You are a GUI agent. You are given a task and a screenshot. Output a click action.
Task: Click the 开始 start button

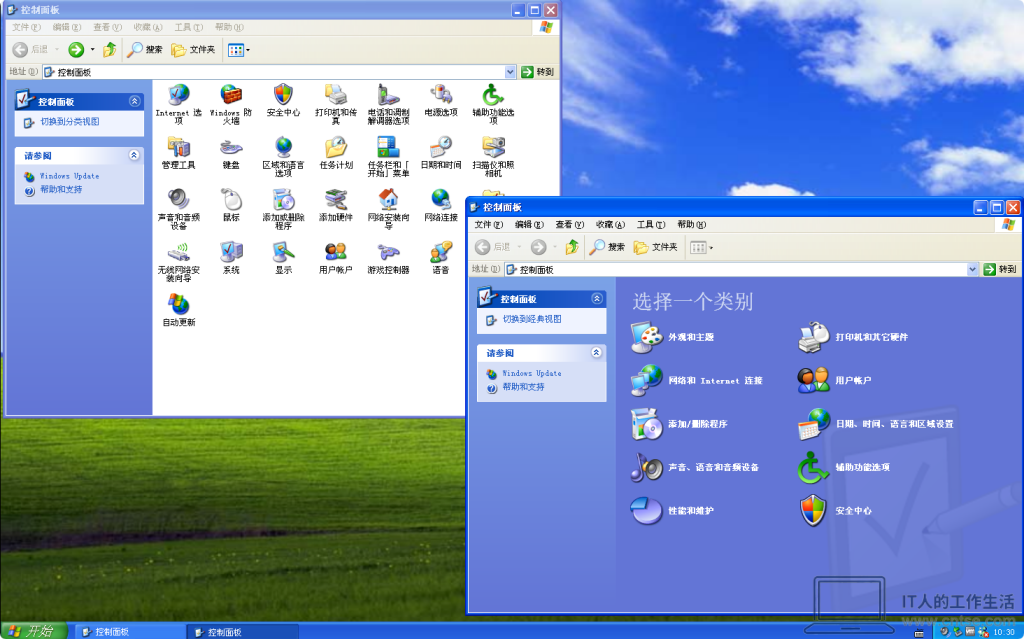click(x=34, y=631)
